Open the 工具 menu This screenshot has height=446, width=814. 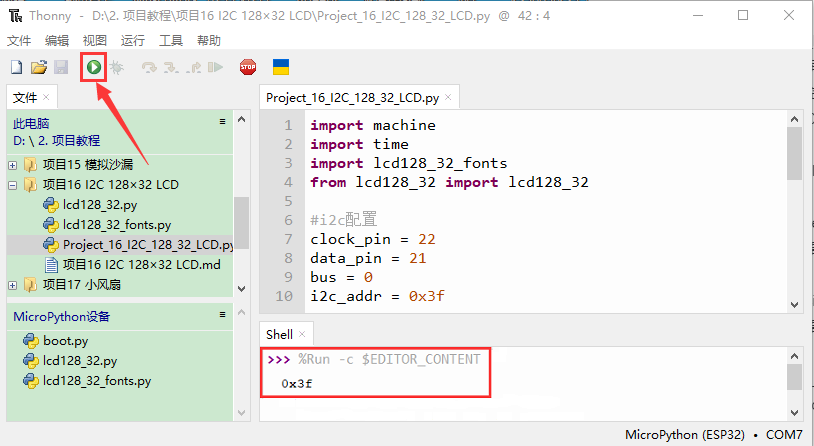171,40
